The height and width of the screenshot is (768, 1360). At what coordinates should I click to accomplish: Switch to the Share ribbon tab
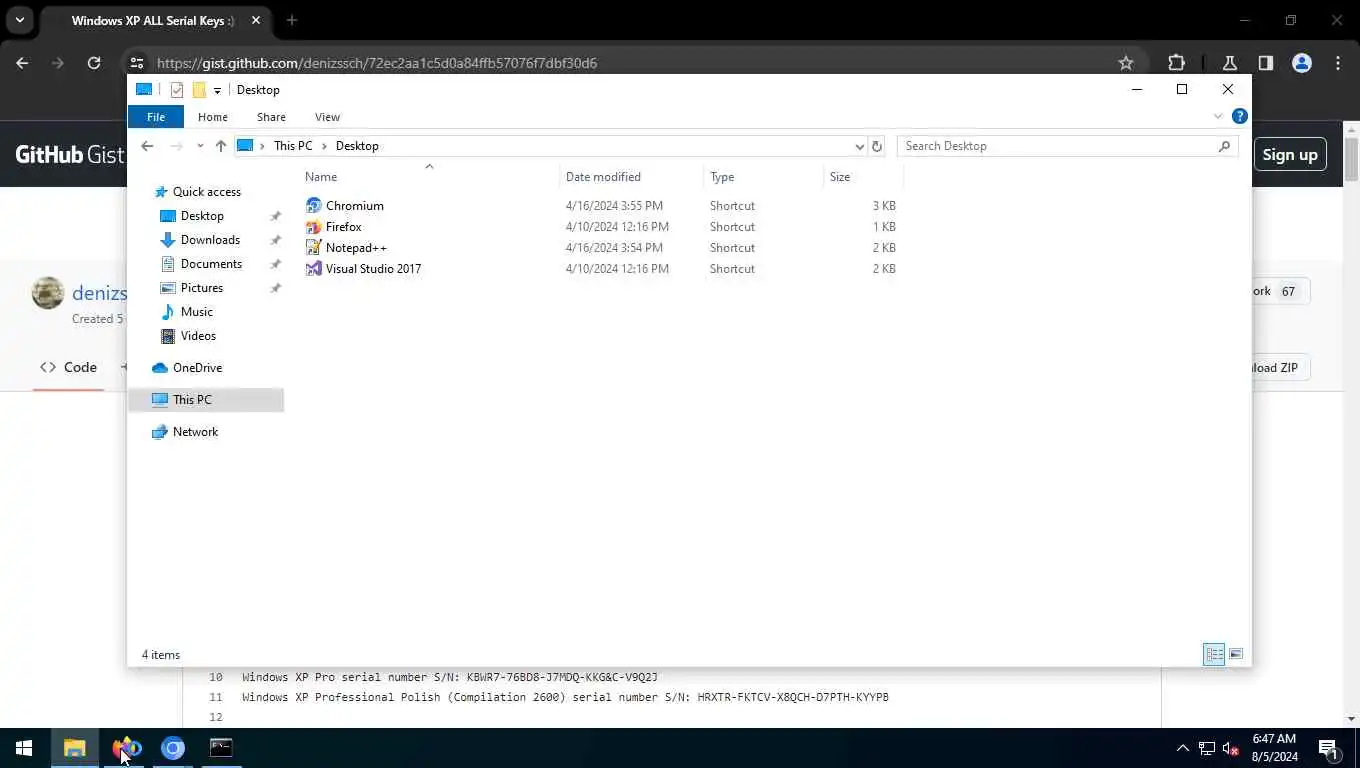[x=271, y=117]
